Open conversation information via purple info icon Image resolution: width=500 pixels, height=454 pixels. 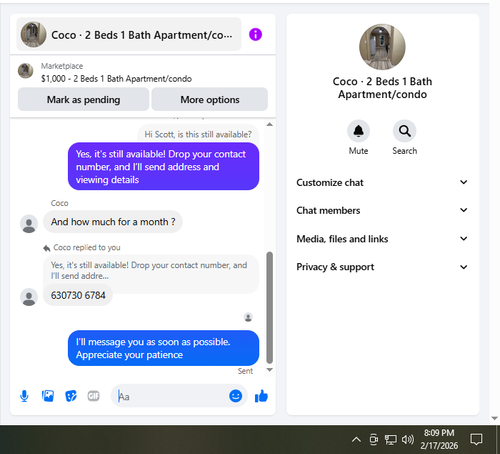255,34
